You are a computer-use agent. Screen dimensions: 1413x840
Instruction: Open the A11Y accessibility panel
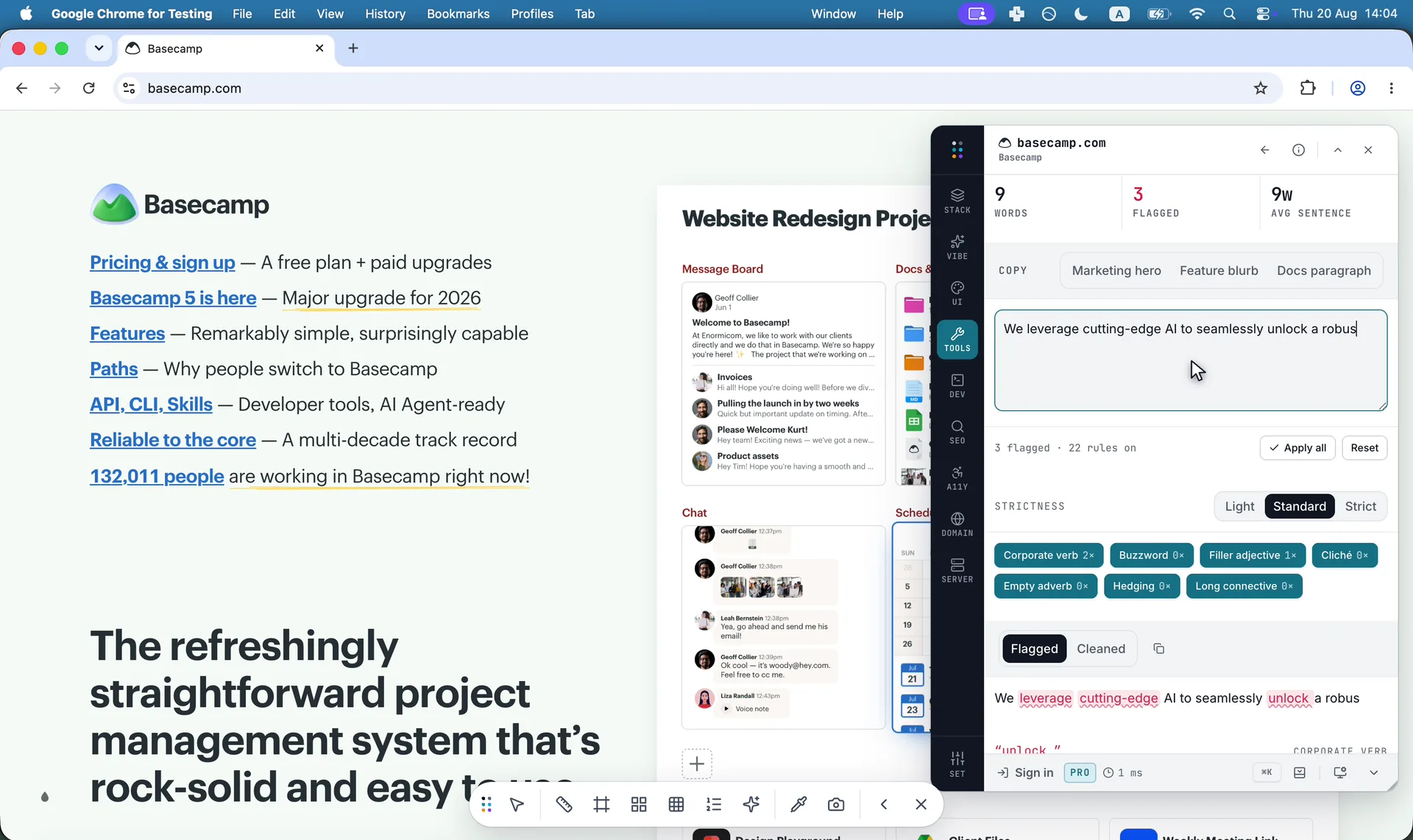pos(957,478)
